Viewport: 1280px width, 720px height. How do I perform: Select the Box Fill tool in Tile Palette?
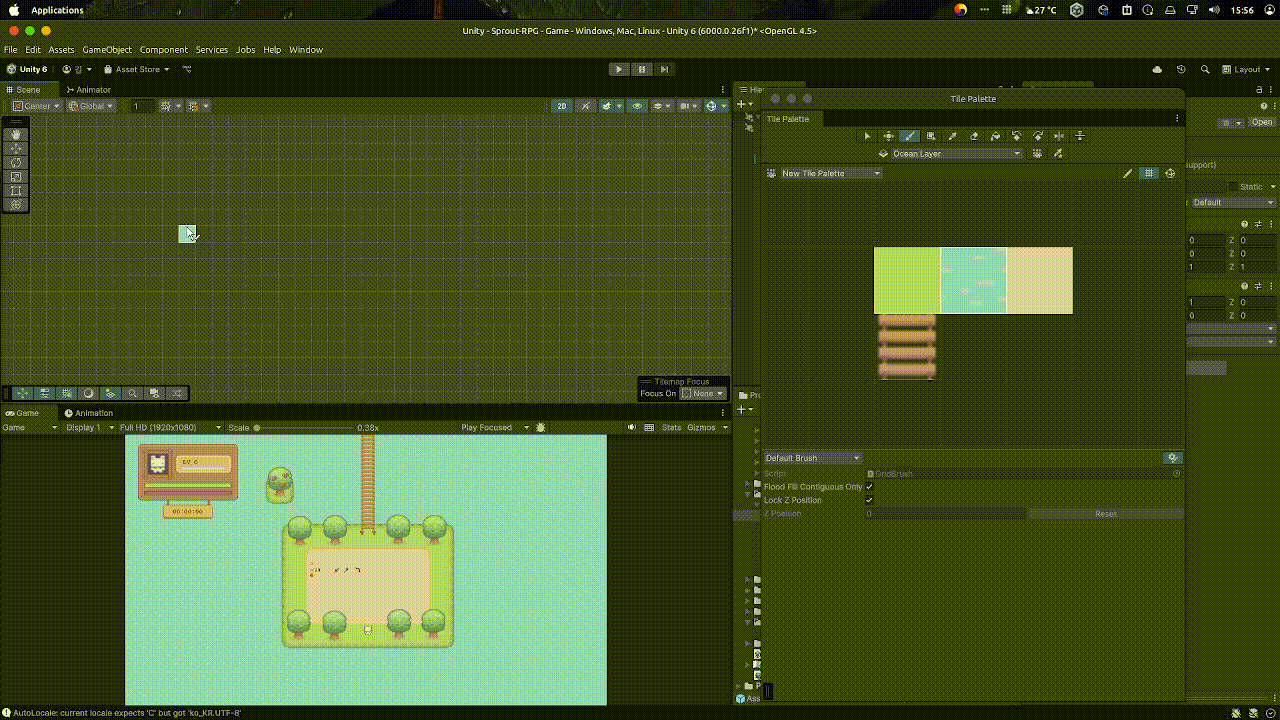[931, 136]
